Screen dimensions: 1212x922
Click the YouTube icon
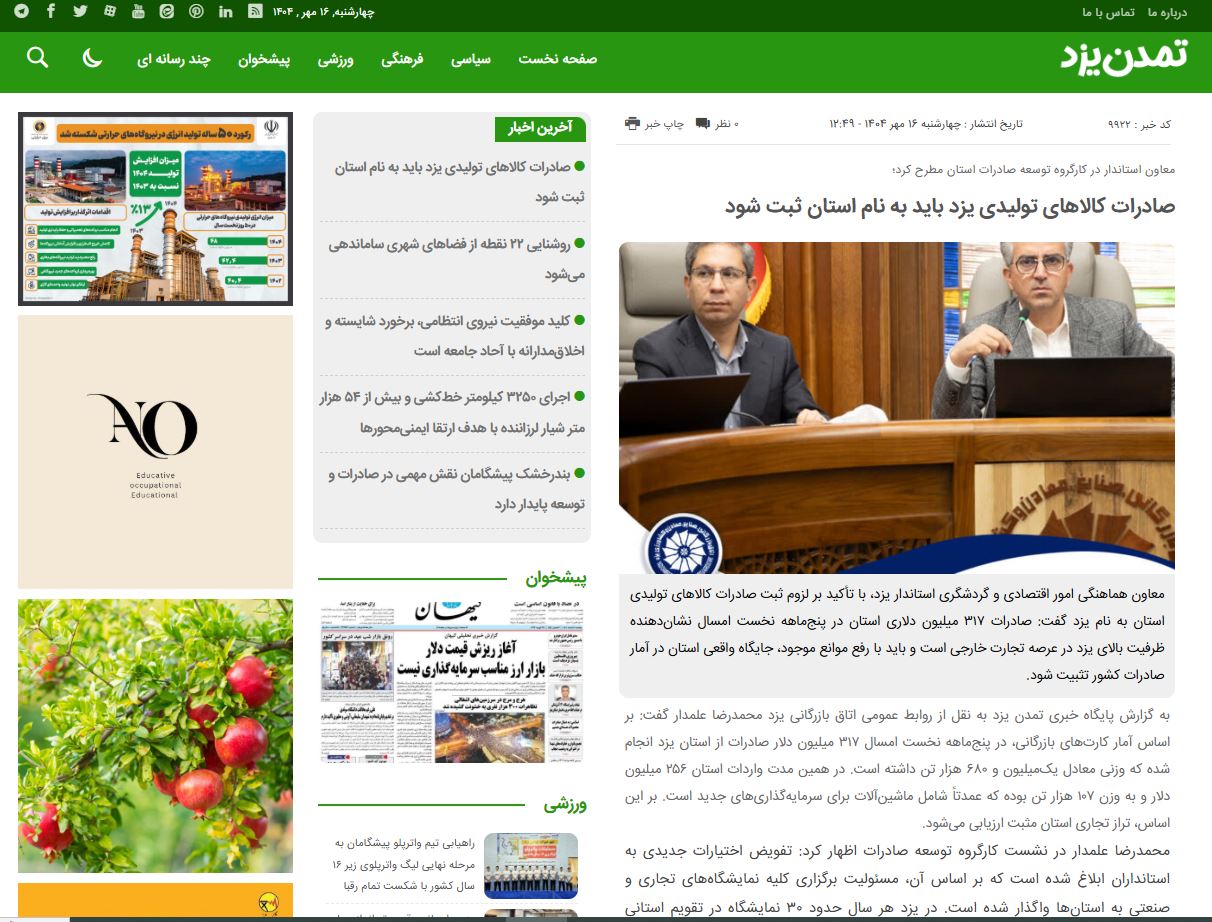138,12
